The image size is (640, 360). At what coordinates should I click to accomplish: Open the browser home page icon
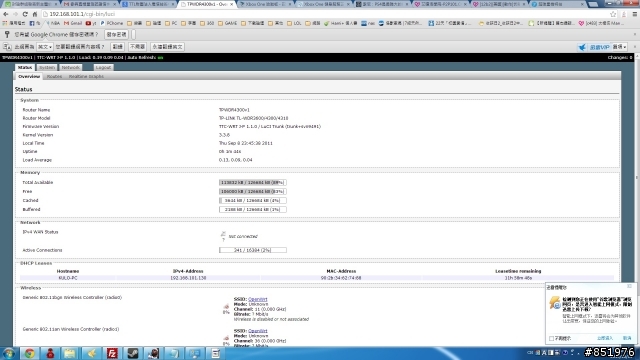(x=35, y=14)
